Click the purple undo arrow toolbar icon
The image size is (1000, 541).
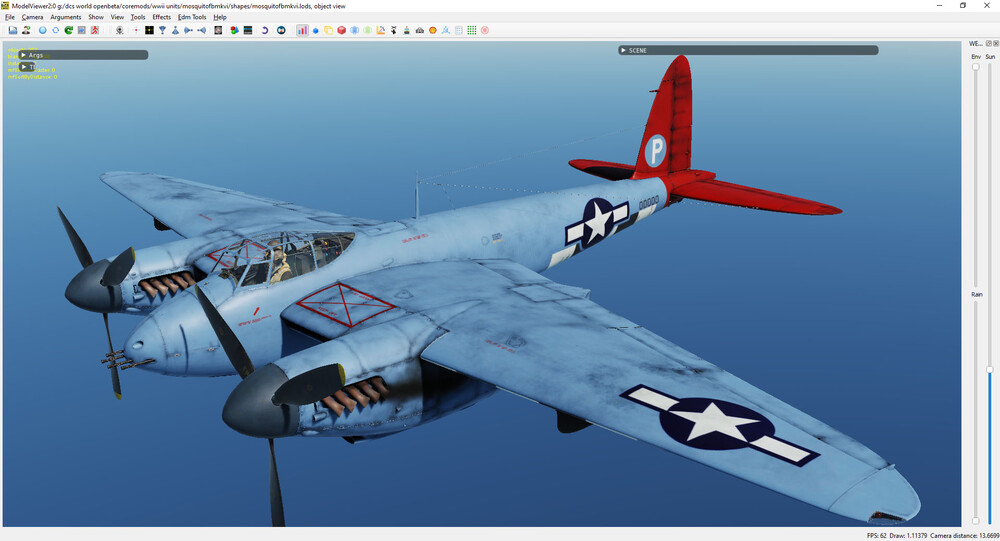[264, 30]
